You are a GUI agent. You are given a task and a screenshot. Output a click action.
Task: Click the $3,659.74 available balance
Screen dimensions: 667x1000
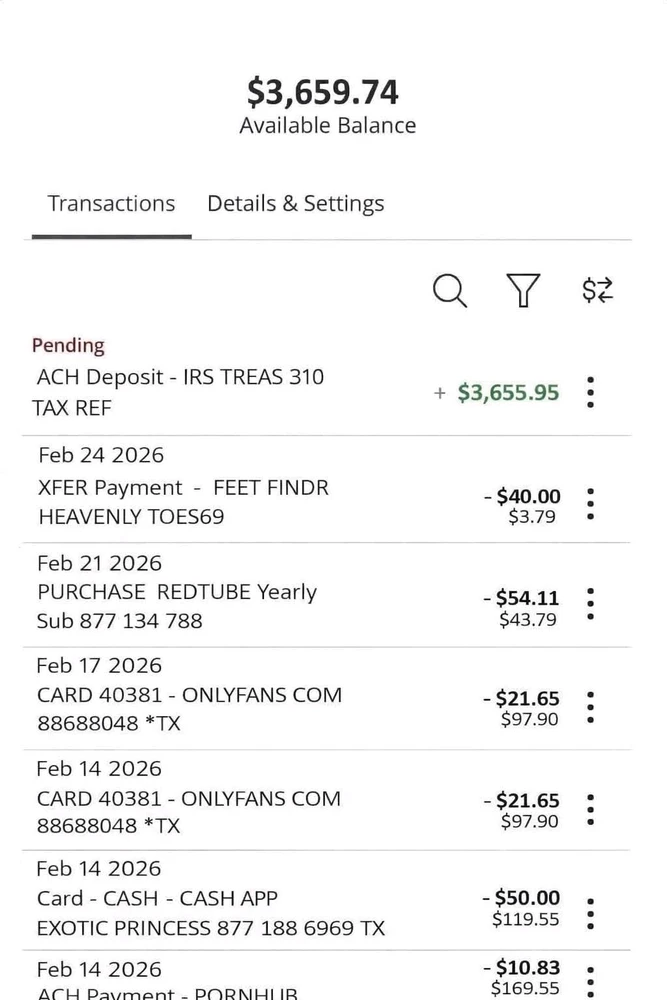pyautogui.click(x=323, y=93)
